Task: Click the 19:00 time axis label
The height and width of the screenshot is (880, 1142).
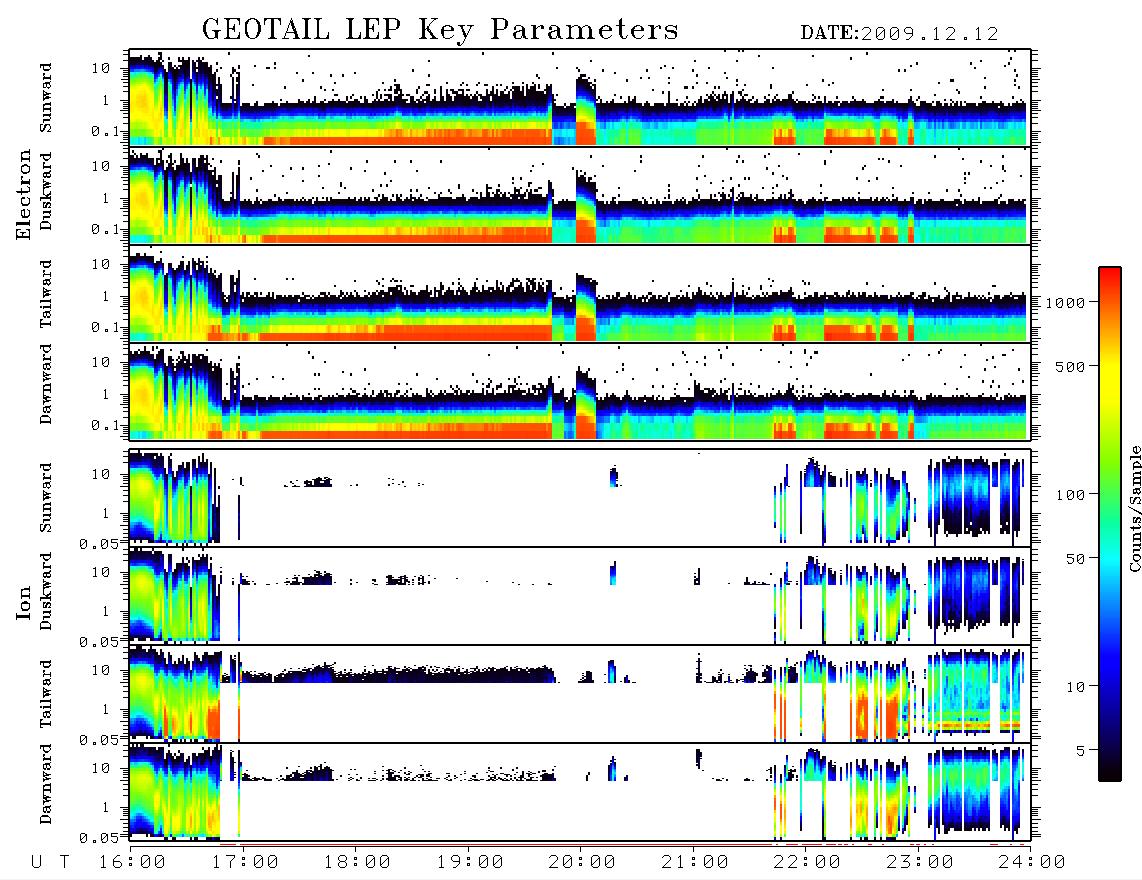Action: click(470, 863)
